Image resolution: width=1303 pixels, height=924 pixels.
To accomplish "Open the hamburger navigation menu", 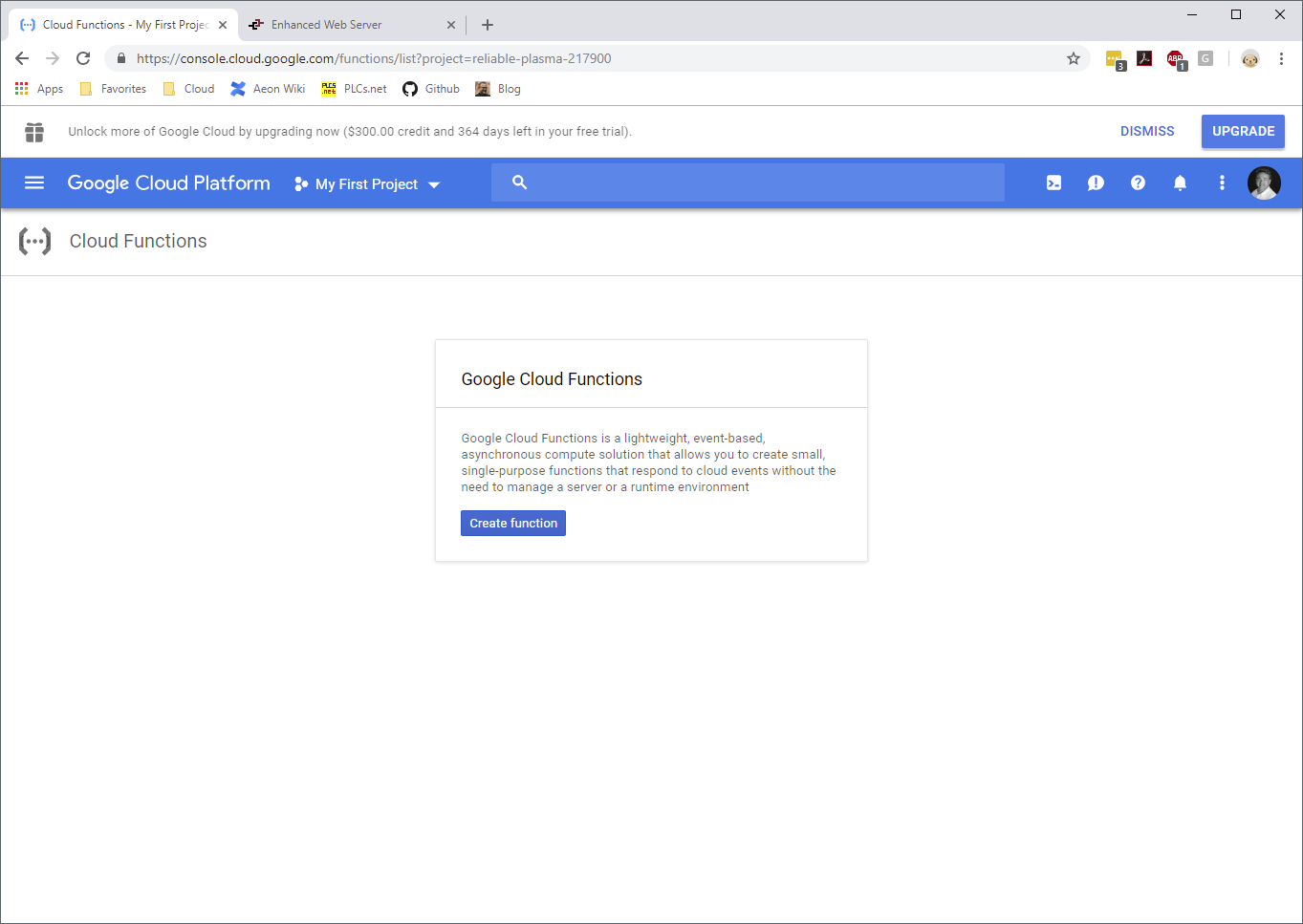I will [34, 183].
